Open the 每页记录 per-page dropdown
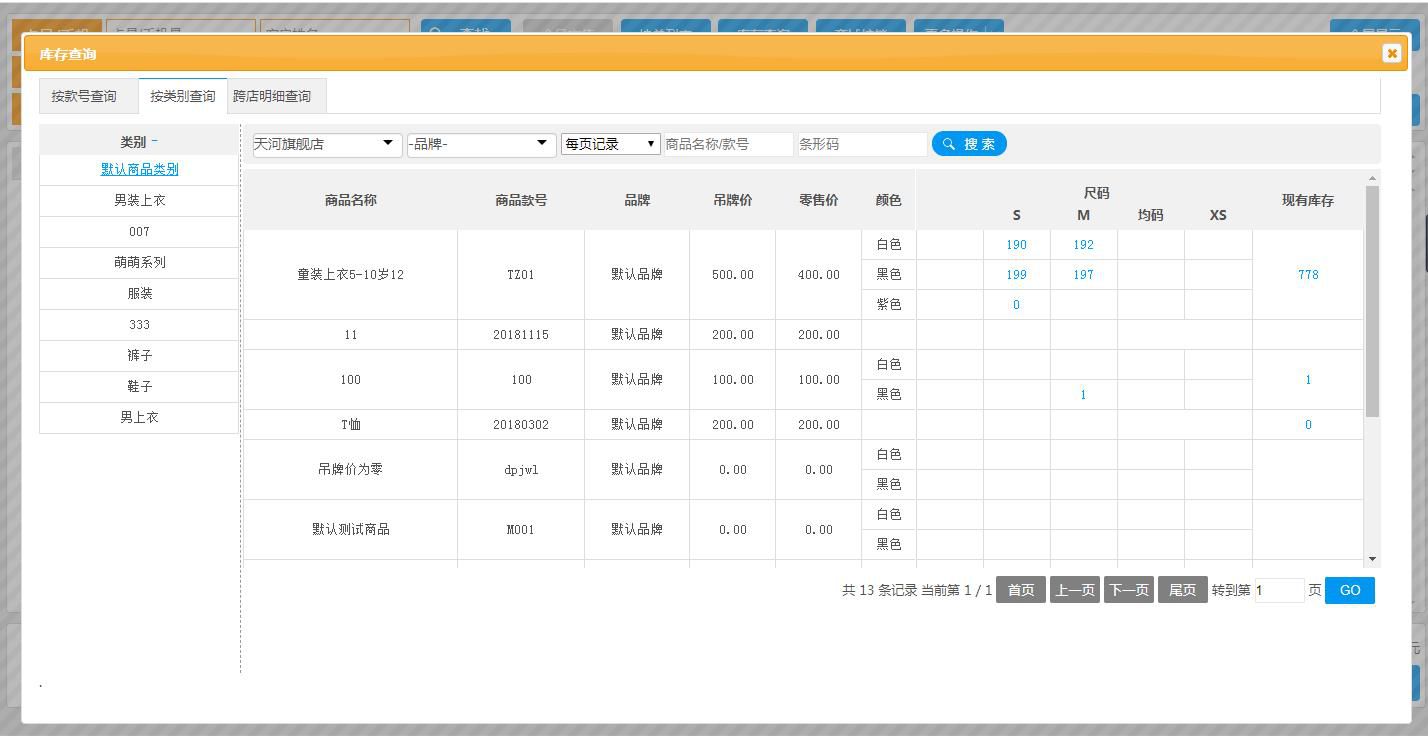Screen dimensions: 1428x736 610,144
